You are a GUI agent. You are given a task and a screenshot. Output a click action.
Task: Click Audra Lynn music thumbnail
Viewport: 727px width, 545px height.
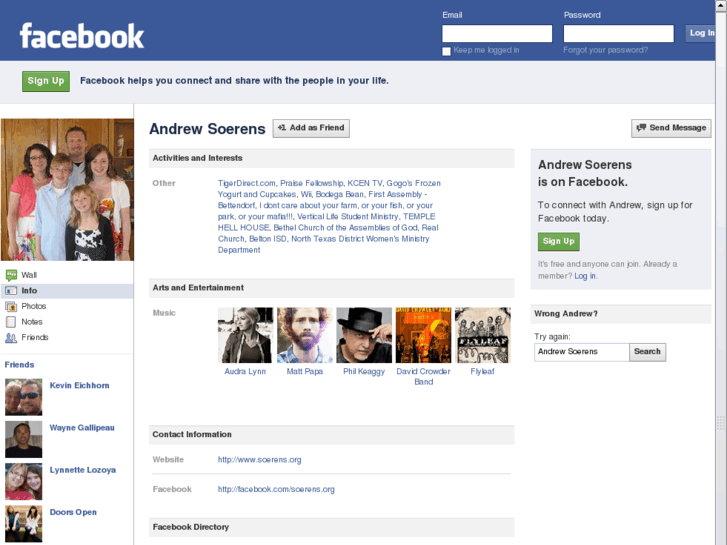pos(245,335)
